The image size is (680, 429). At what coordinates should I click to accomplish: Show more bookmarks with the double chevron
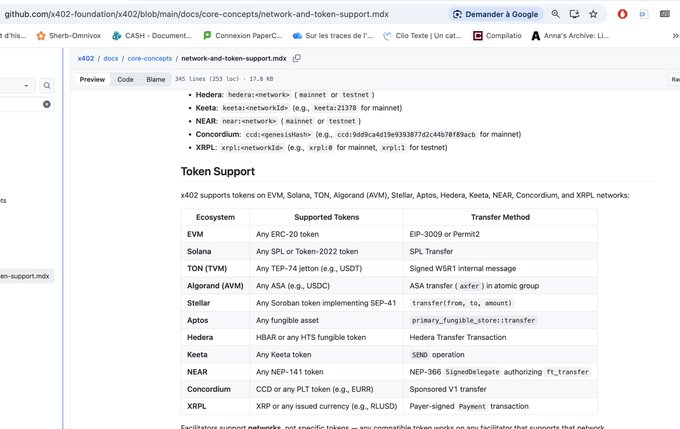[675, 36]
